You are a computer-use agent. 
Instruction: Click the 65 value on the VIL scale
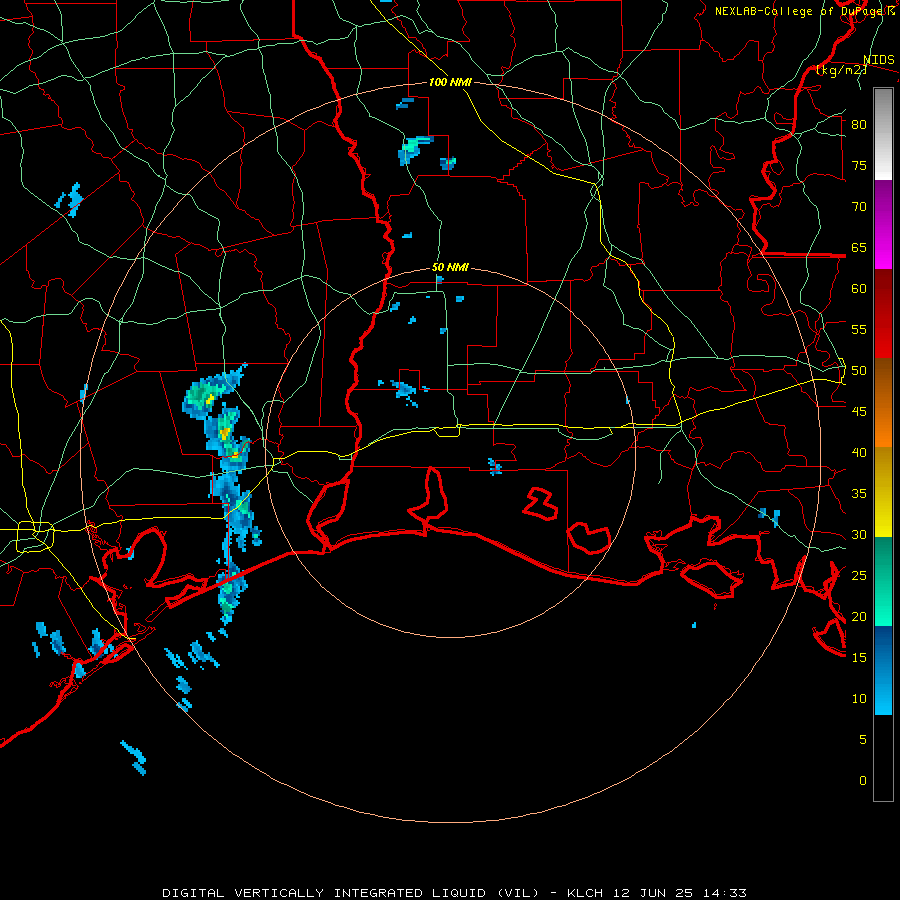[x=859, y=247]
